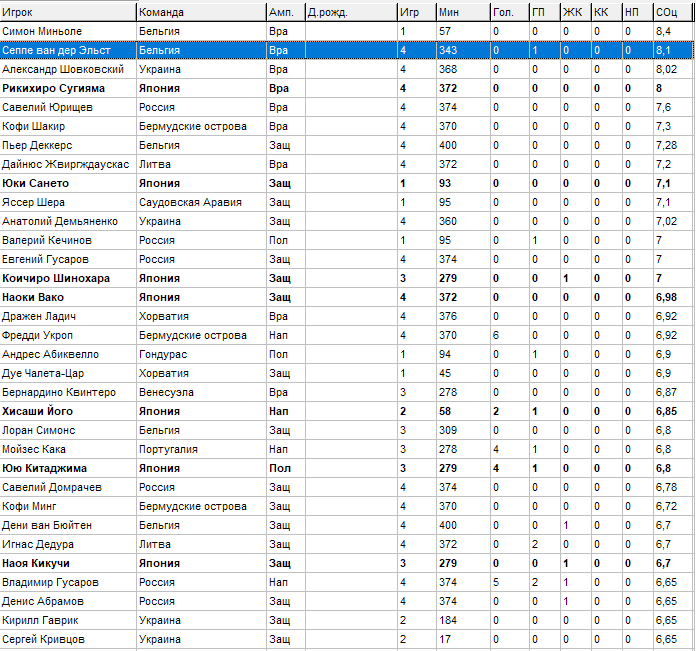
Task: Select player Дражен Ладич
Action: (39, 316)
